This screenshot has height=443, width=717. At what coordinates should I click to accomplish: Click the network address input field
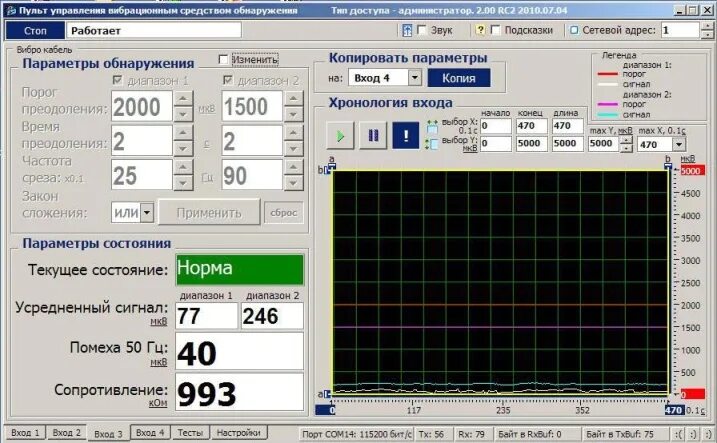(x=680, y=30)
